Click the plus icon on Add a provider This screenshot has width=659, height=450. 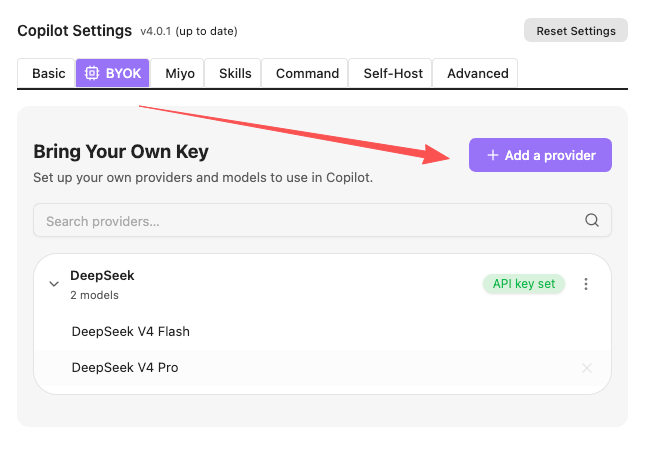click(x=493, y=155)
